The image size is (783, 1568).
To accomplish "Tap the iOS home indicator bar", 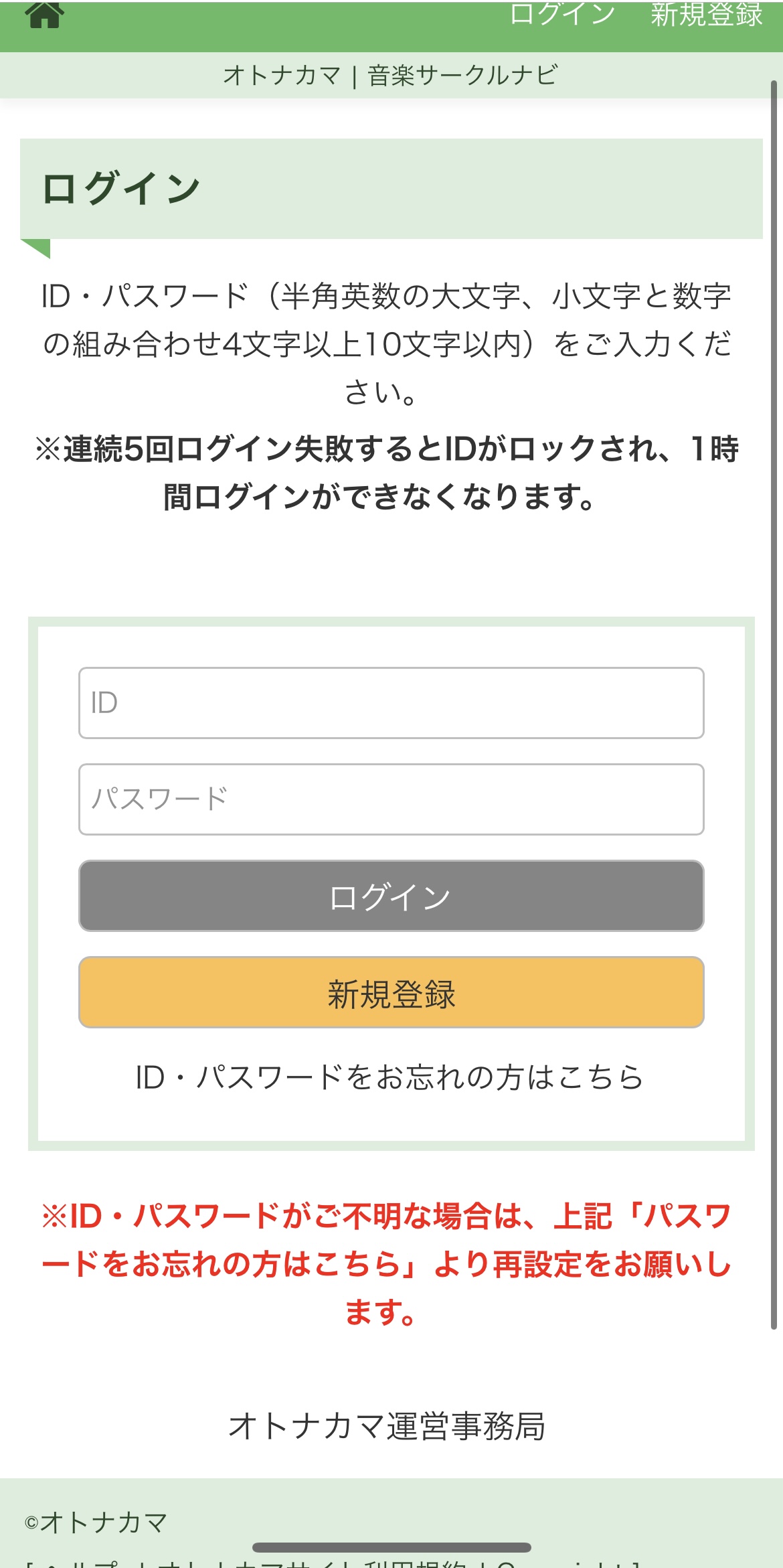I will [391, 1547].
